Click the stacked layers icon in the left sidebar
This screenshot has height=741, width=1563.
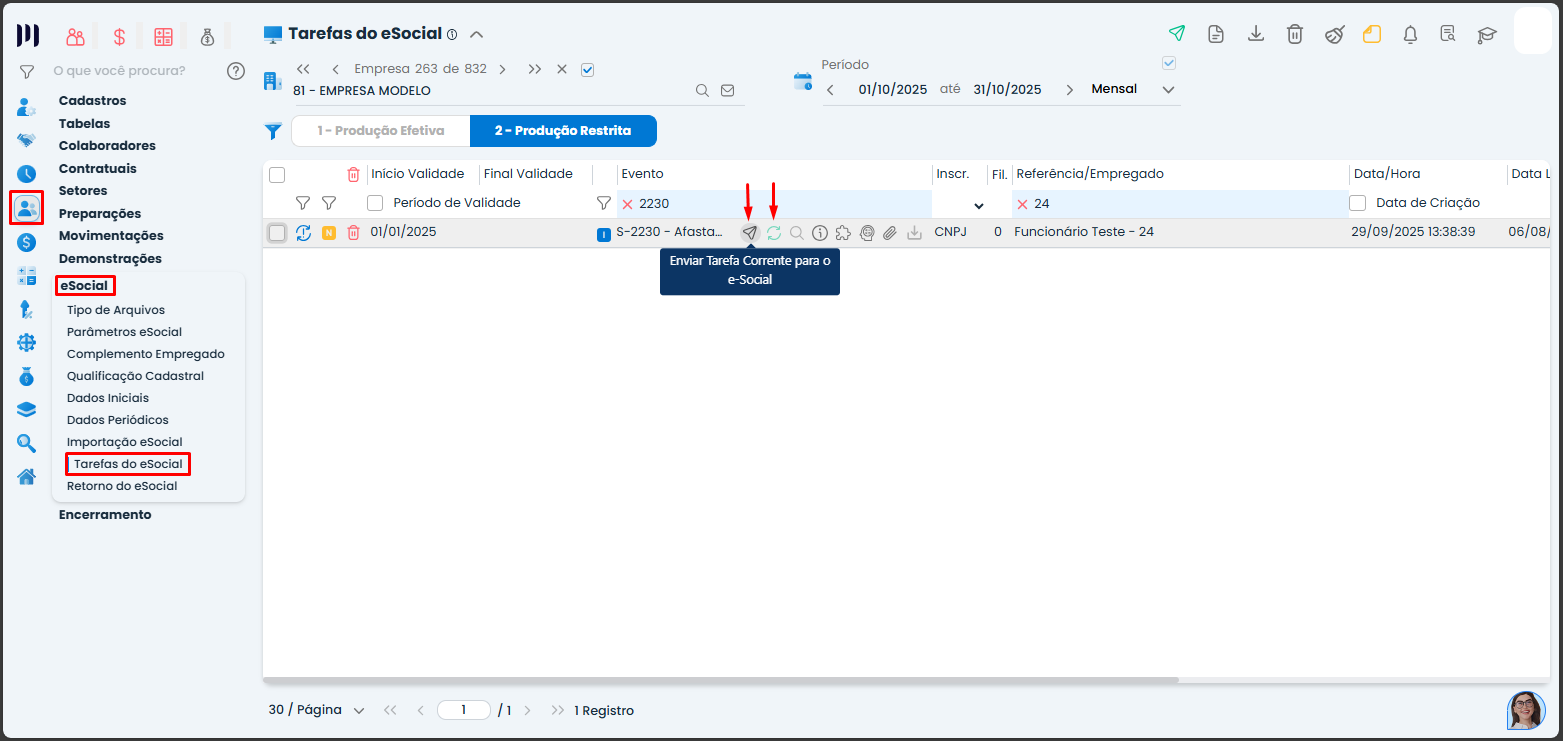[x=27, y=409]
